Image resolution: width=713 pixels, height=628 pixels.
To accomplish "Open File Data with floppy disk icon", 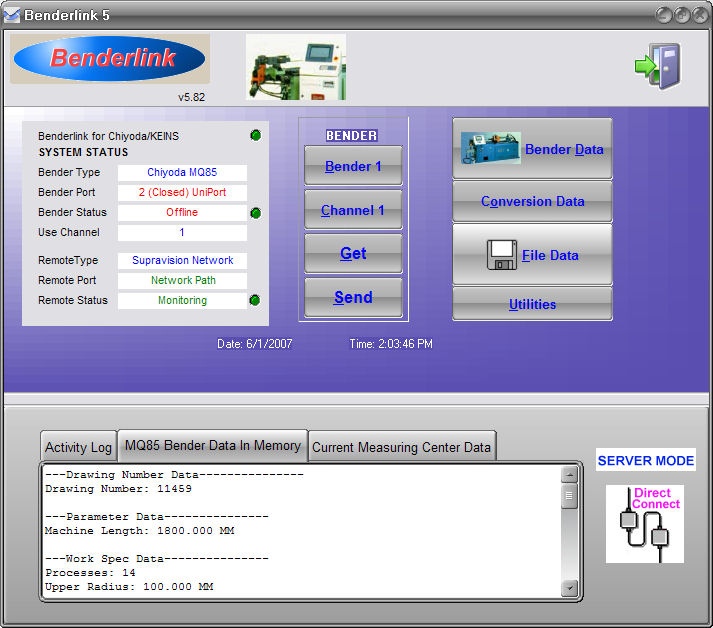I will 532,255.
